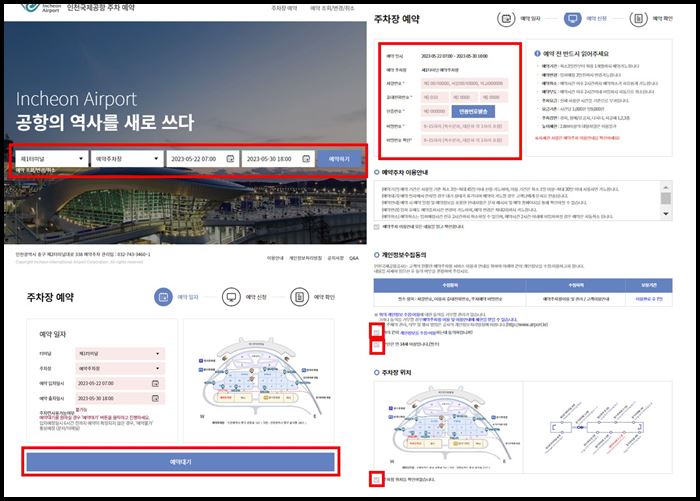The image size is (700, 501).
Task: Click the vehicle number input field
Action: click(x=465, y=84)
